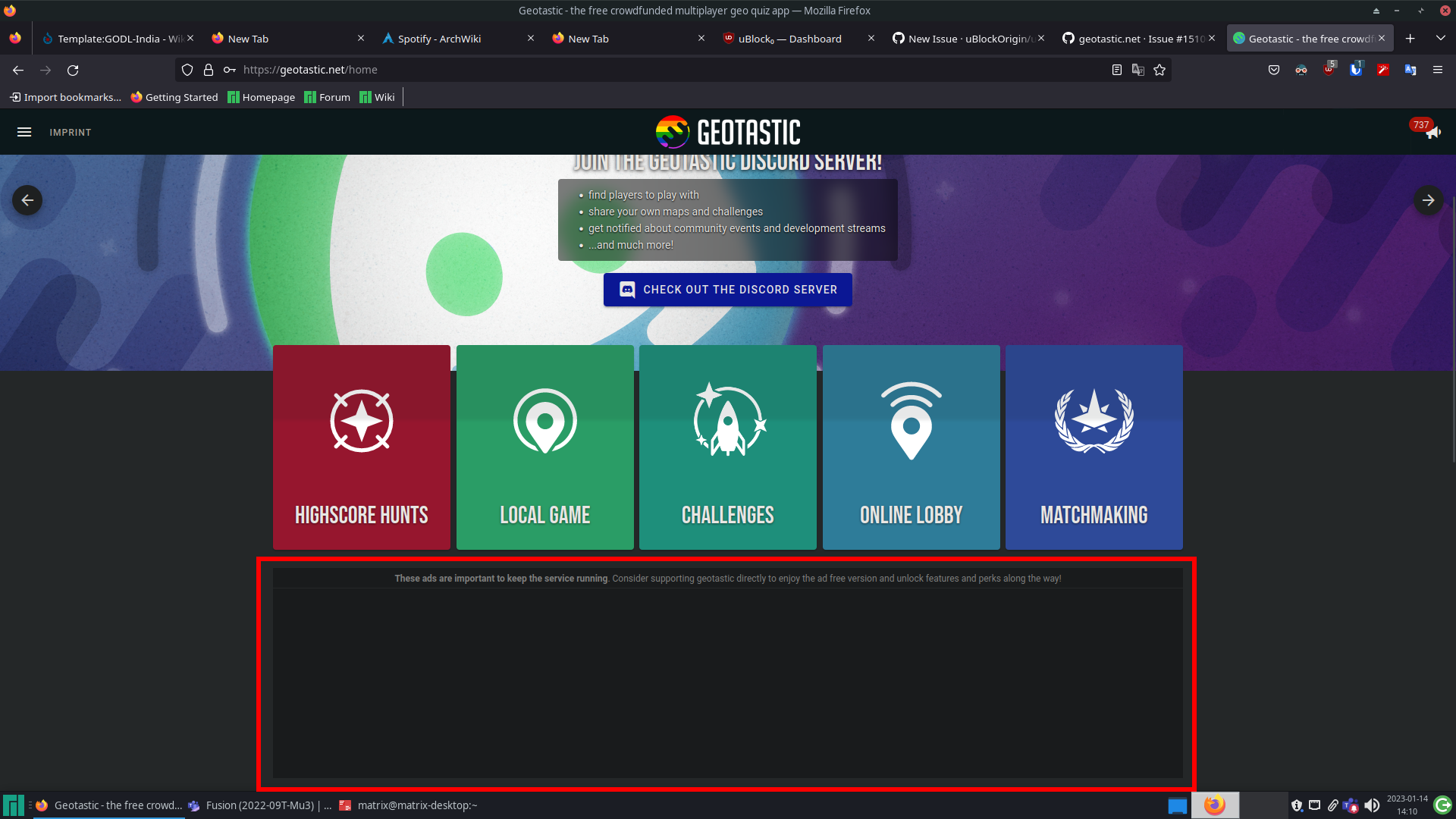Open the red magic wand extension
This screenshot has width=1456, height=819.
point(1383,70)
